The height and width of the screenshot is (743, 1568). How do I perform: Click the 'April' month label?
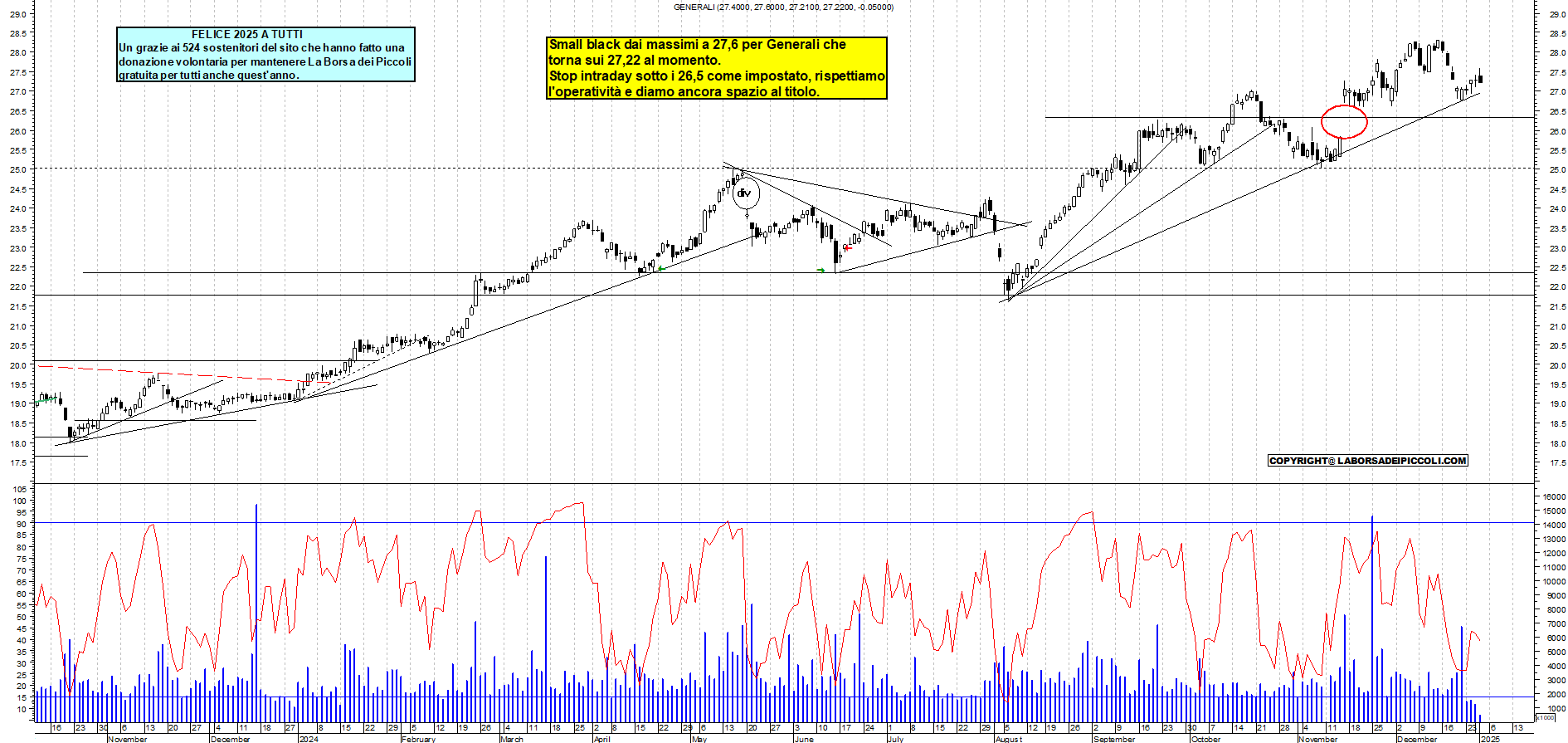click(602, 739)
